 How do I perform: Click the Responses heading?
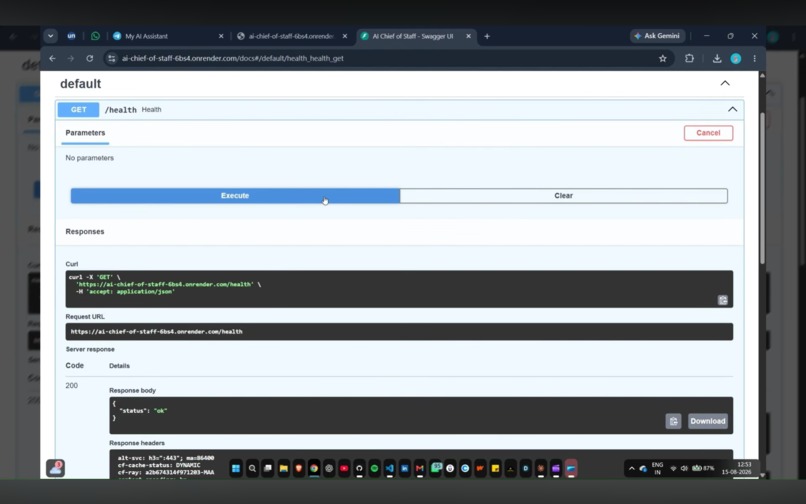coord(85,231)
